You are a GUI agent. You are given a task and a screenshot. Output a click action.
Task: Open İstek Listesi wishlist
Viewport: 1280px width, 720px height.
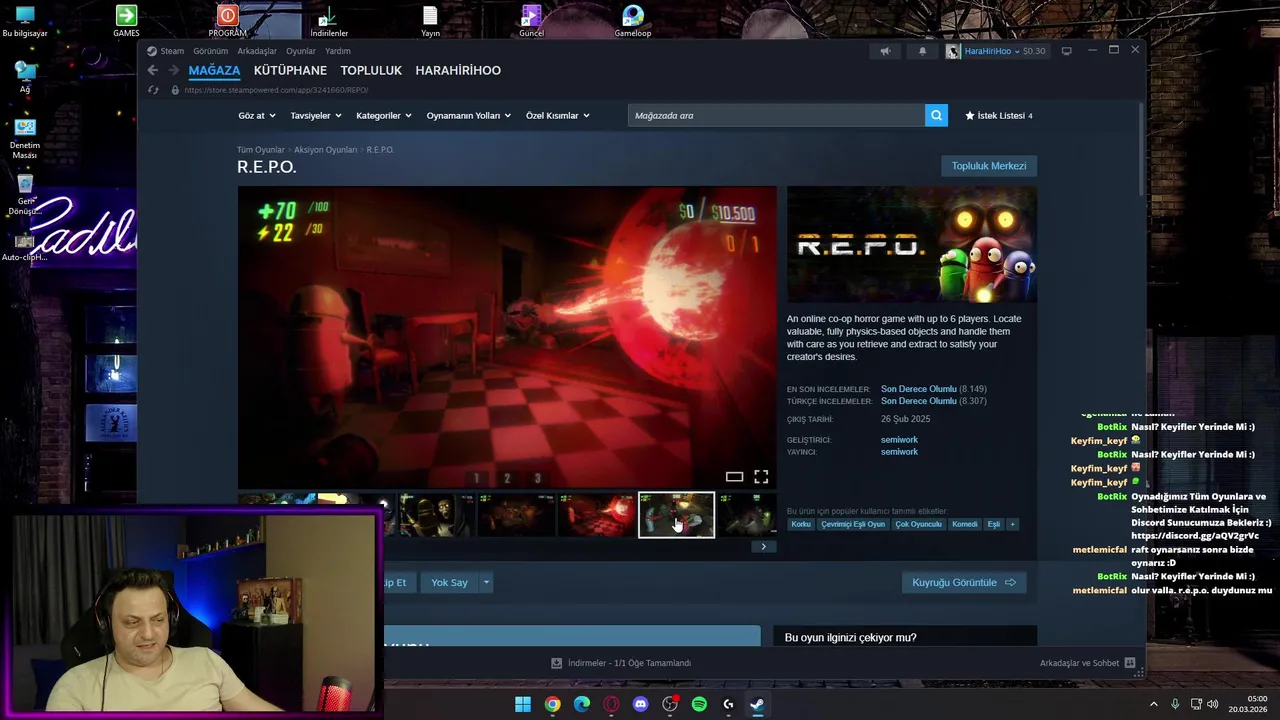[998, 115]
